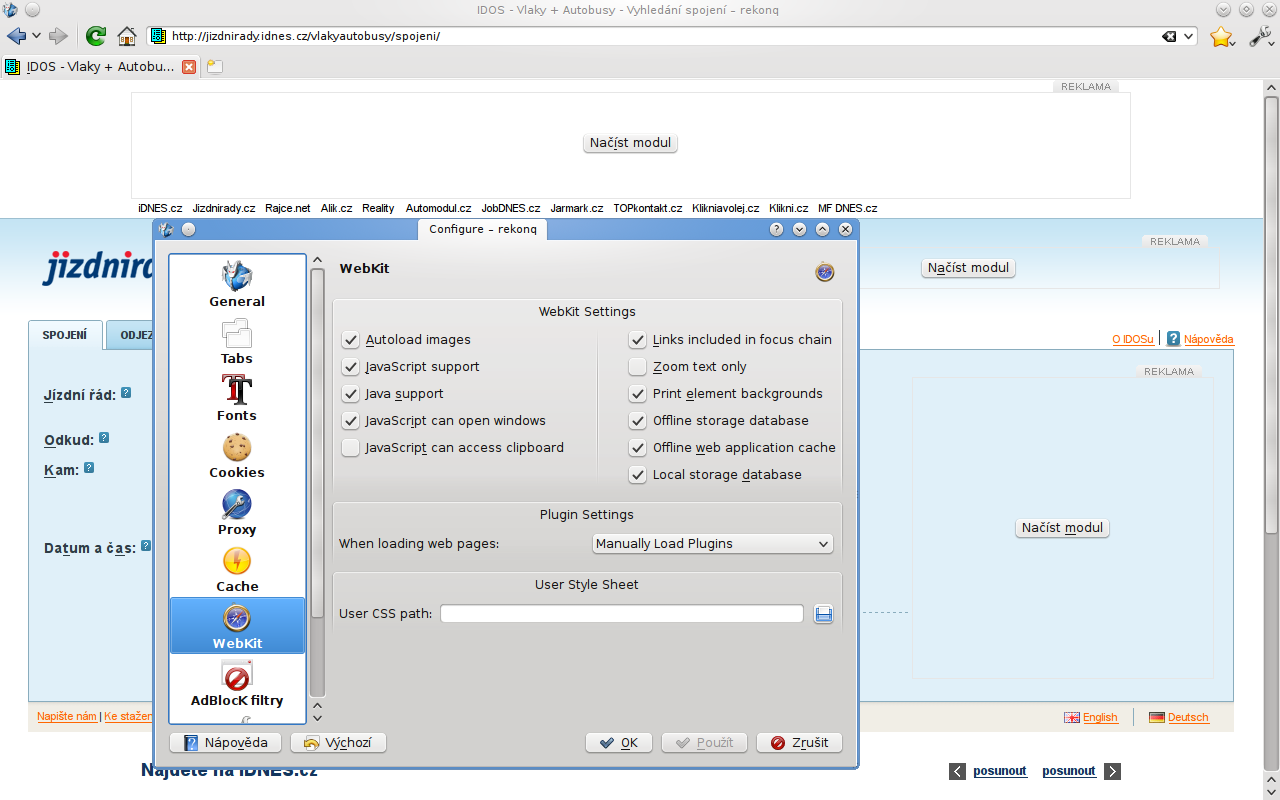
Task: Click help icon next to Datum a čas
Action: 146,546
